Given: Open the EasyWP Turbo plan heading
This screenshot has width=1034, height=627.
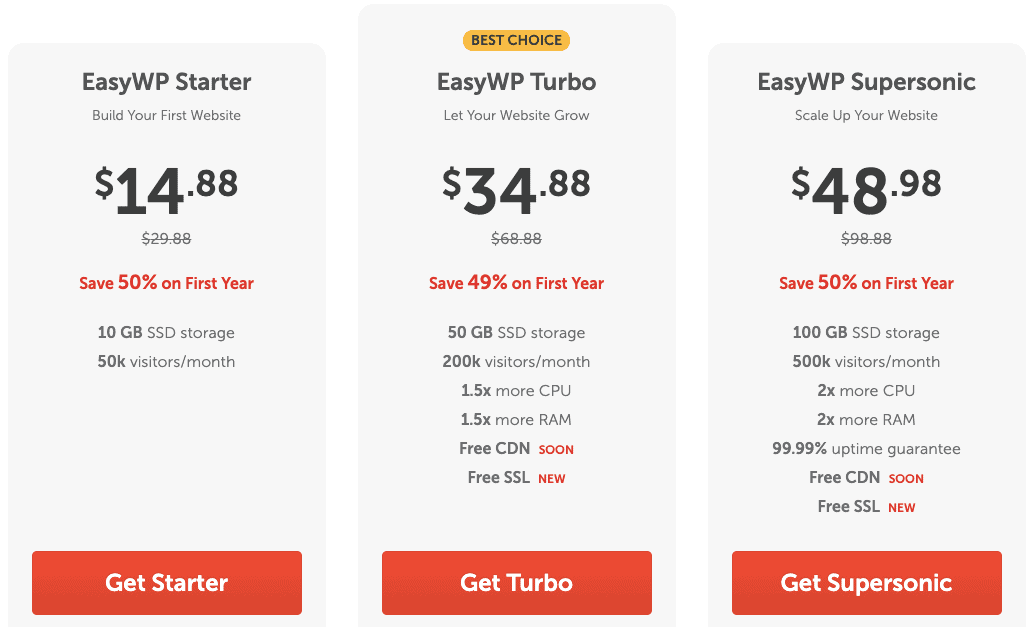Looking at the screenshot, I should 516,82.
